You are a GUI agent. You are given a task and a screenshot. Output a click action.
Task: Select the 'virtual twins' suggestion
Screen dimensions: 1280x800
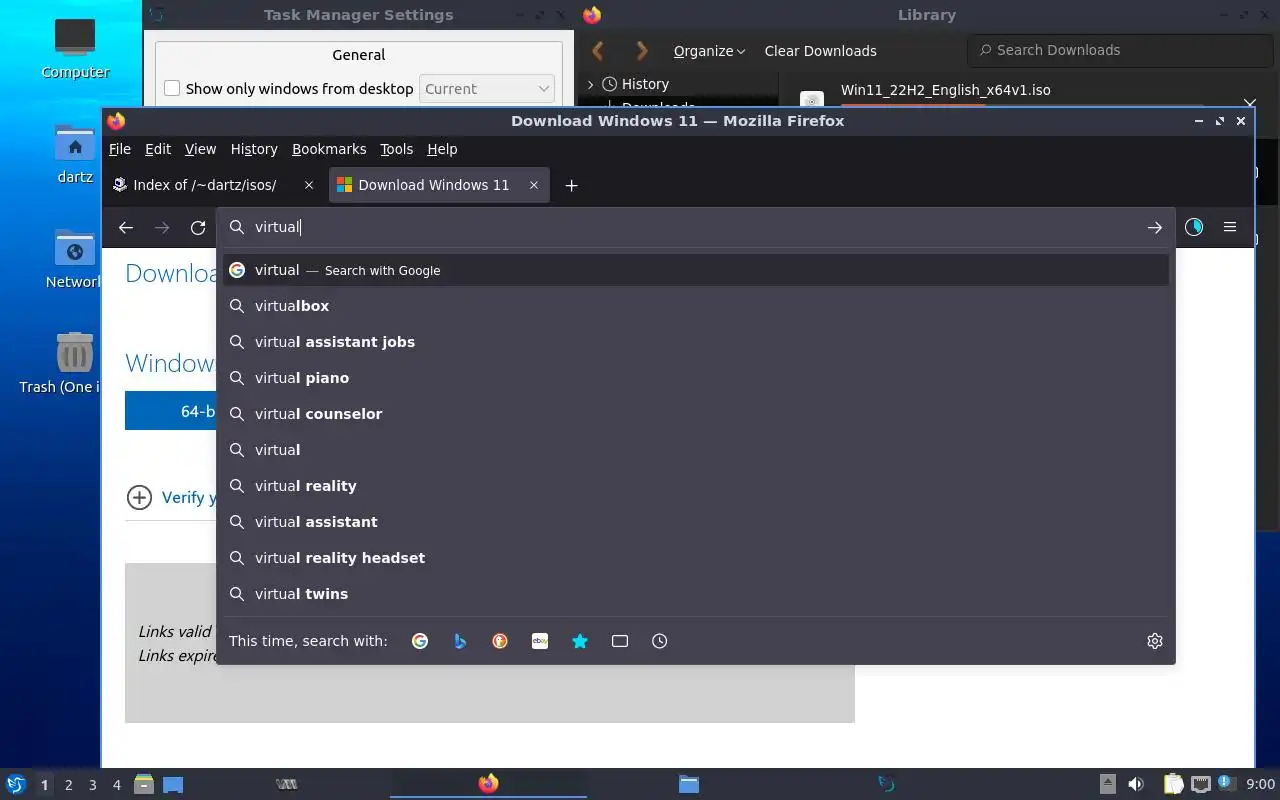695,594
